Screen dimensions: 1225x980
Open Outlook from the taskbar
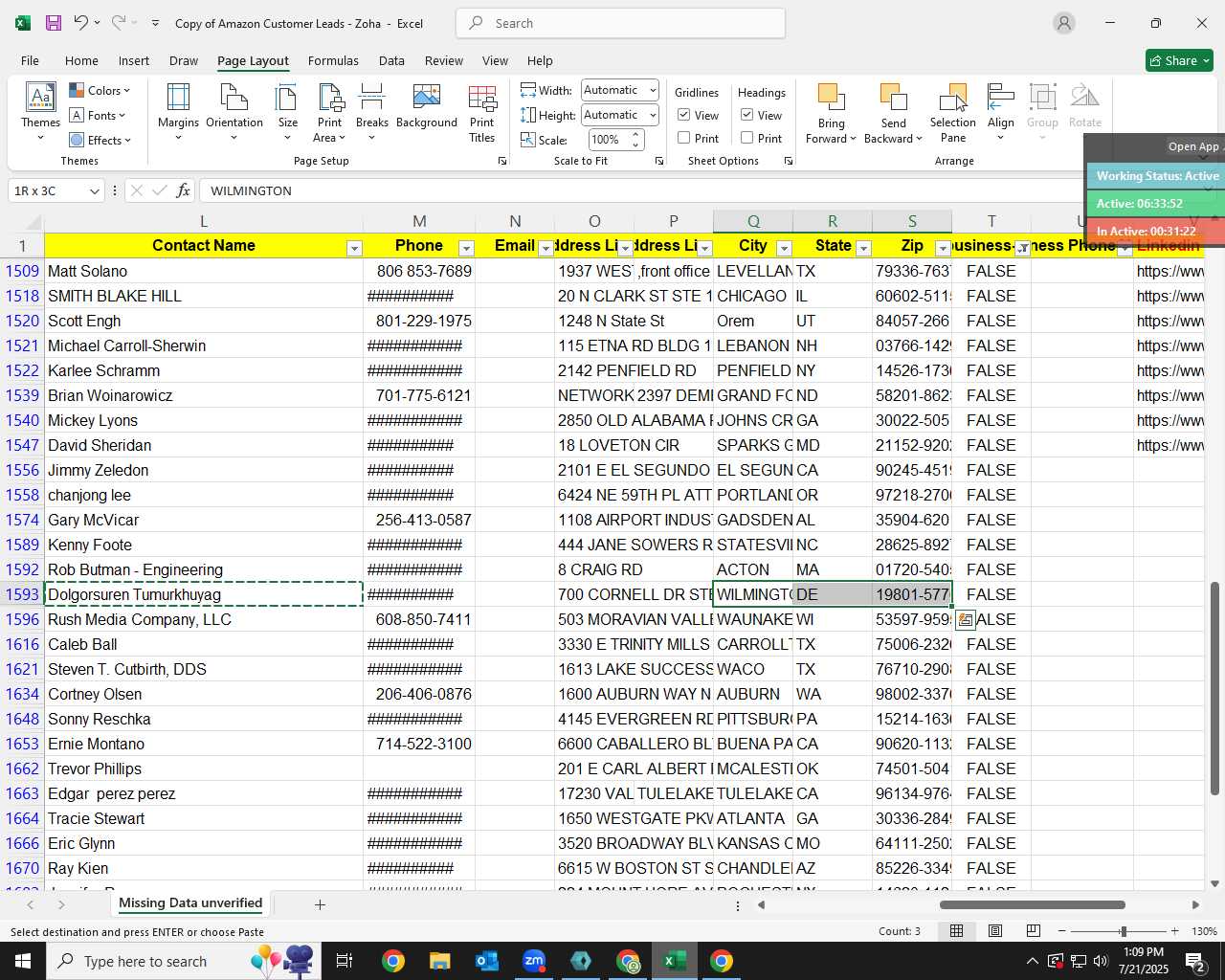(x=486, y=961)
